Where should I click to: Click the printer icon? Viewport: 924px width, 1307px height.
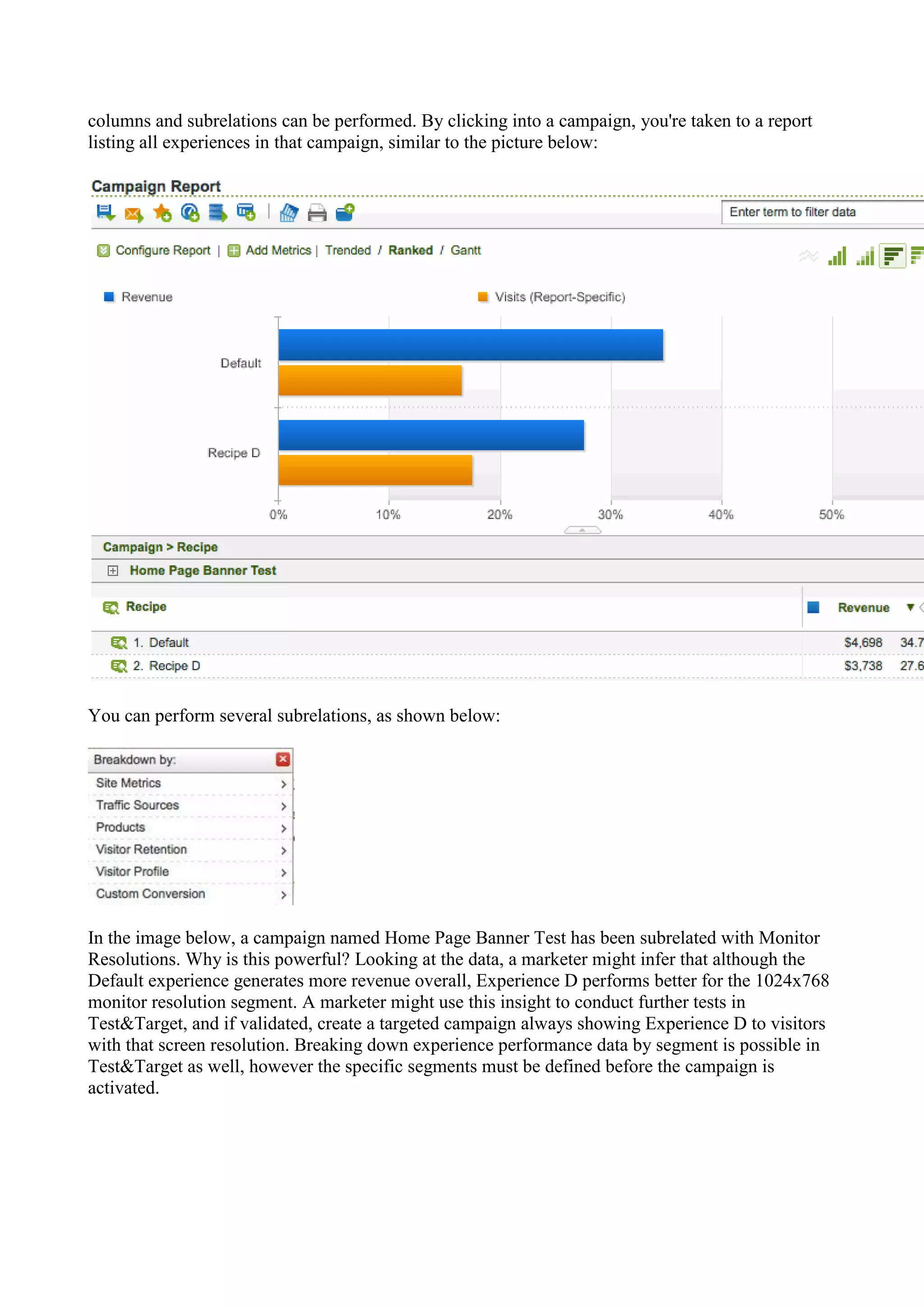click(x=317, y=213)
